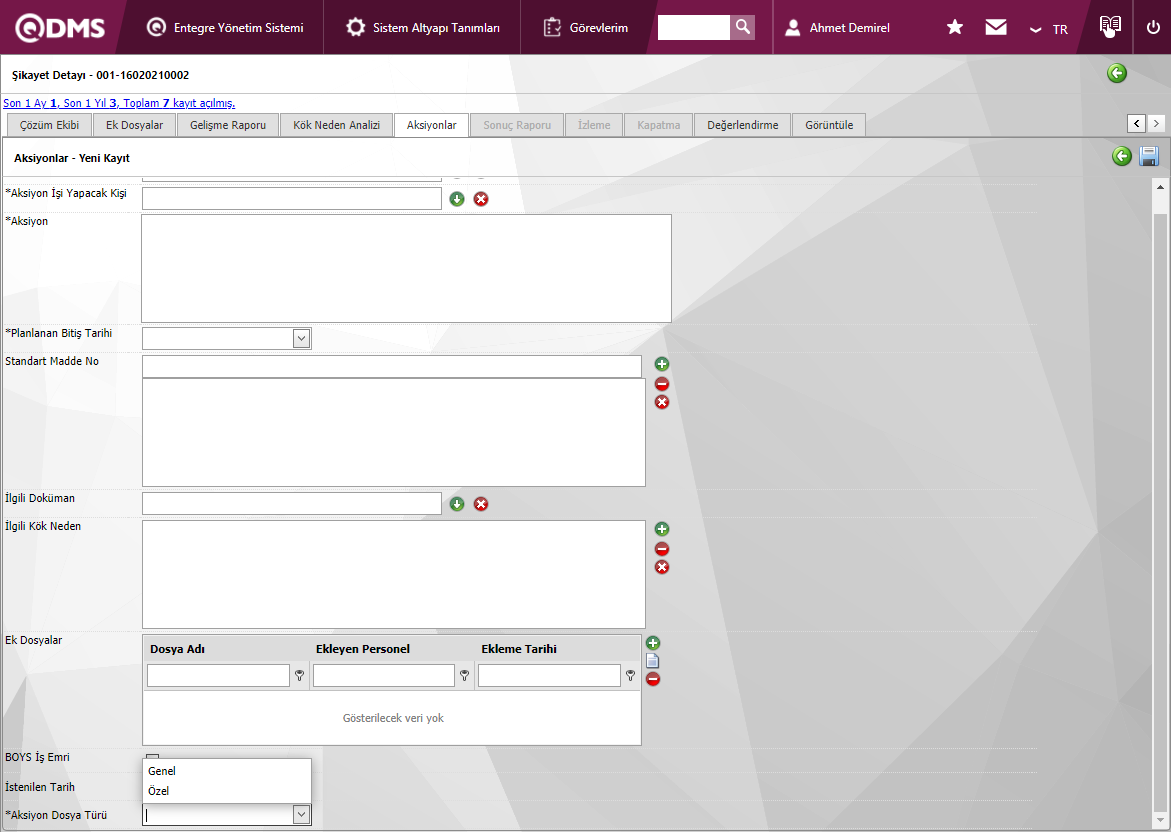
Task: Click into the Aksiyon text area
Action: (406, 268)
